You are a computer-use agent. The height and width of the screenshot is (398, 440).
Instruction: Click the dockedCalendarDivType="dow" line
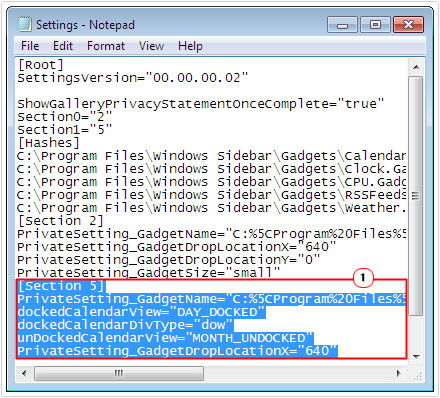(x=125, y=325)
